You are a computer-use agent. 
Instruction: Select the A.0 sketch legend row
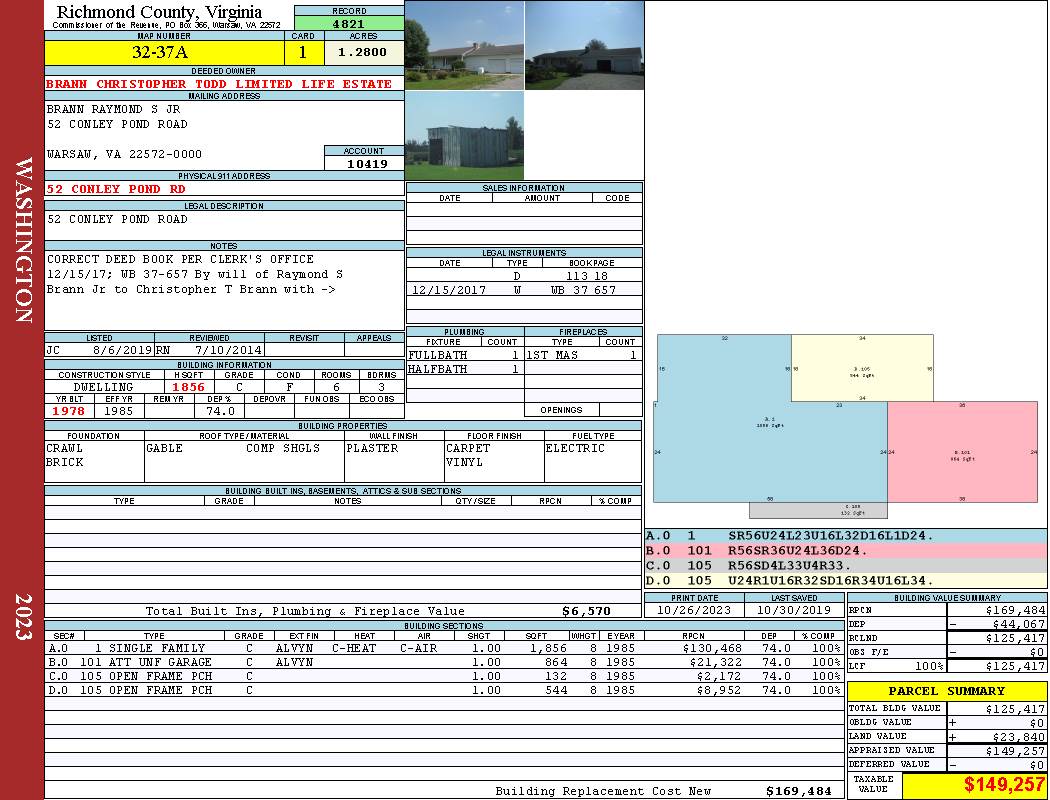pos(845,535)
